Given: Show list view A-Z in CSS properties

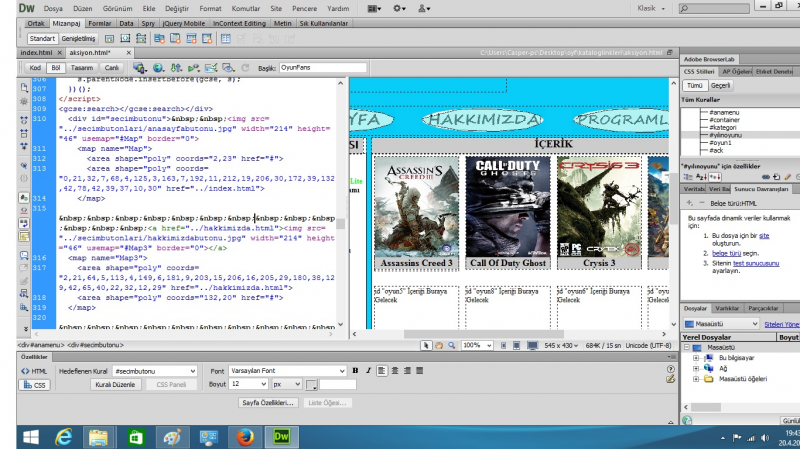Looking at the screenshot, I should (701, 177).
